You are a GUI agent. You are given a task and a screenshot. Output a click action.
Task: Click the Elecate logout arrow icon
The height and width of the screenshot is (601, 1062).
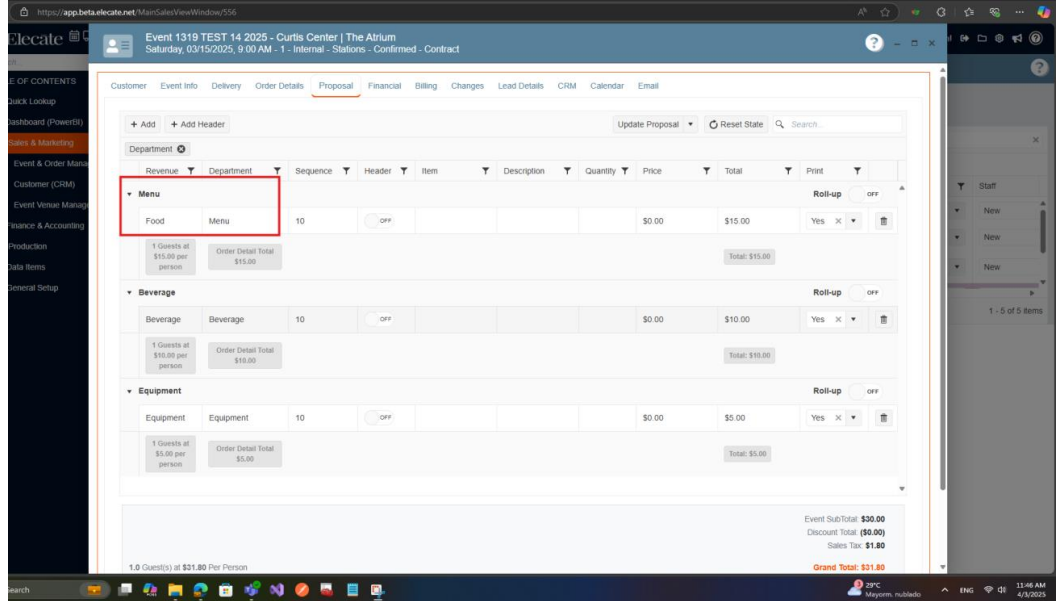pos(964,39)
